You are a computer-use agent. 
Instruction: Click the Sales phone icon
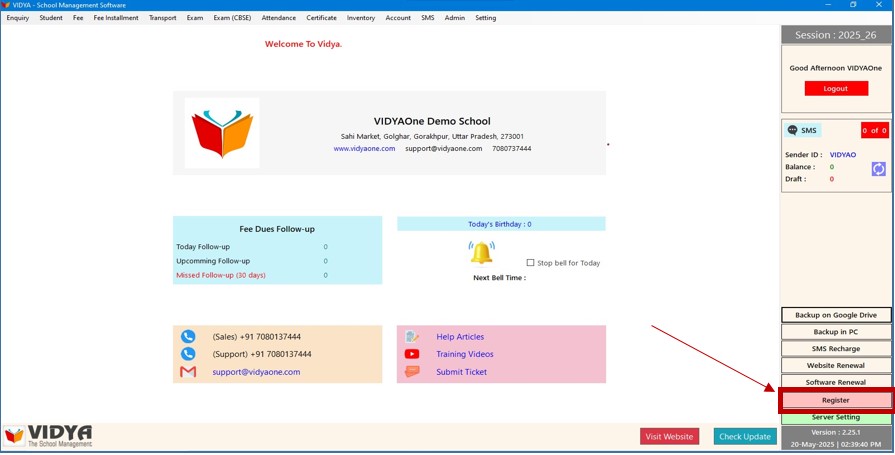pos(188,337)
